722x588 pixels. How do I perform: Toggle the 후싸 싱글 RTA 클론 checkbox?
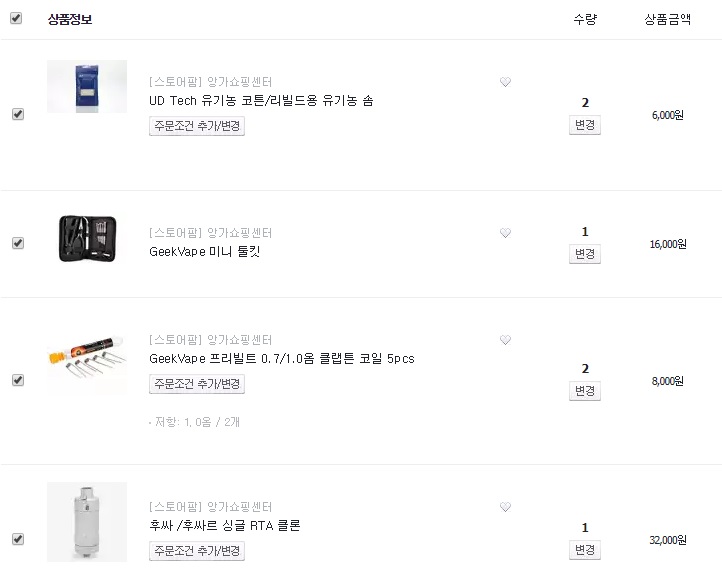(17, 539)
